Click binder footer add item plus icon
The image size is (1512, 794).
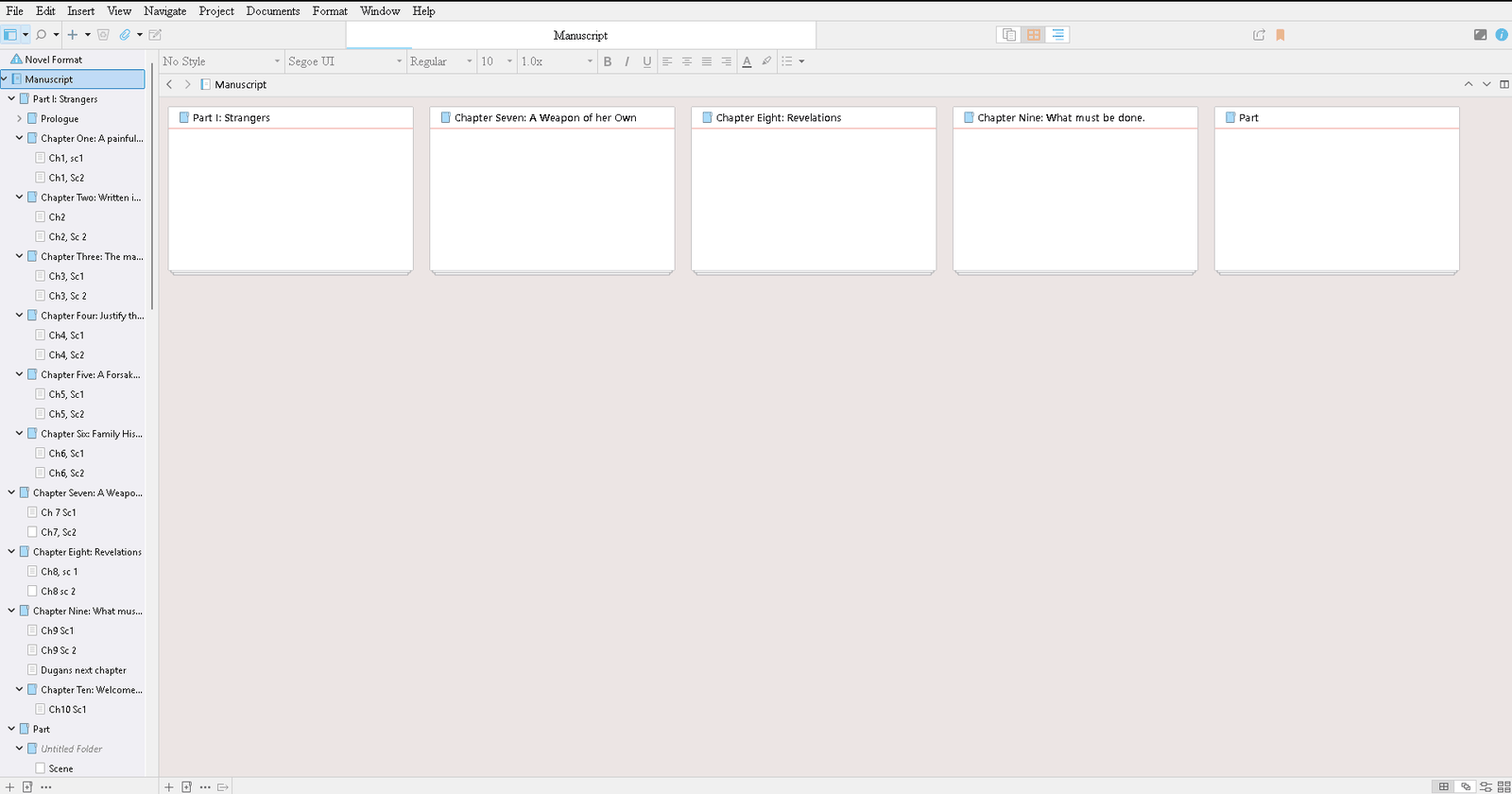point(9,786)
